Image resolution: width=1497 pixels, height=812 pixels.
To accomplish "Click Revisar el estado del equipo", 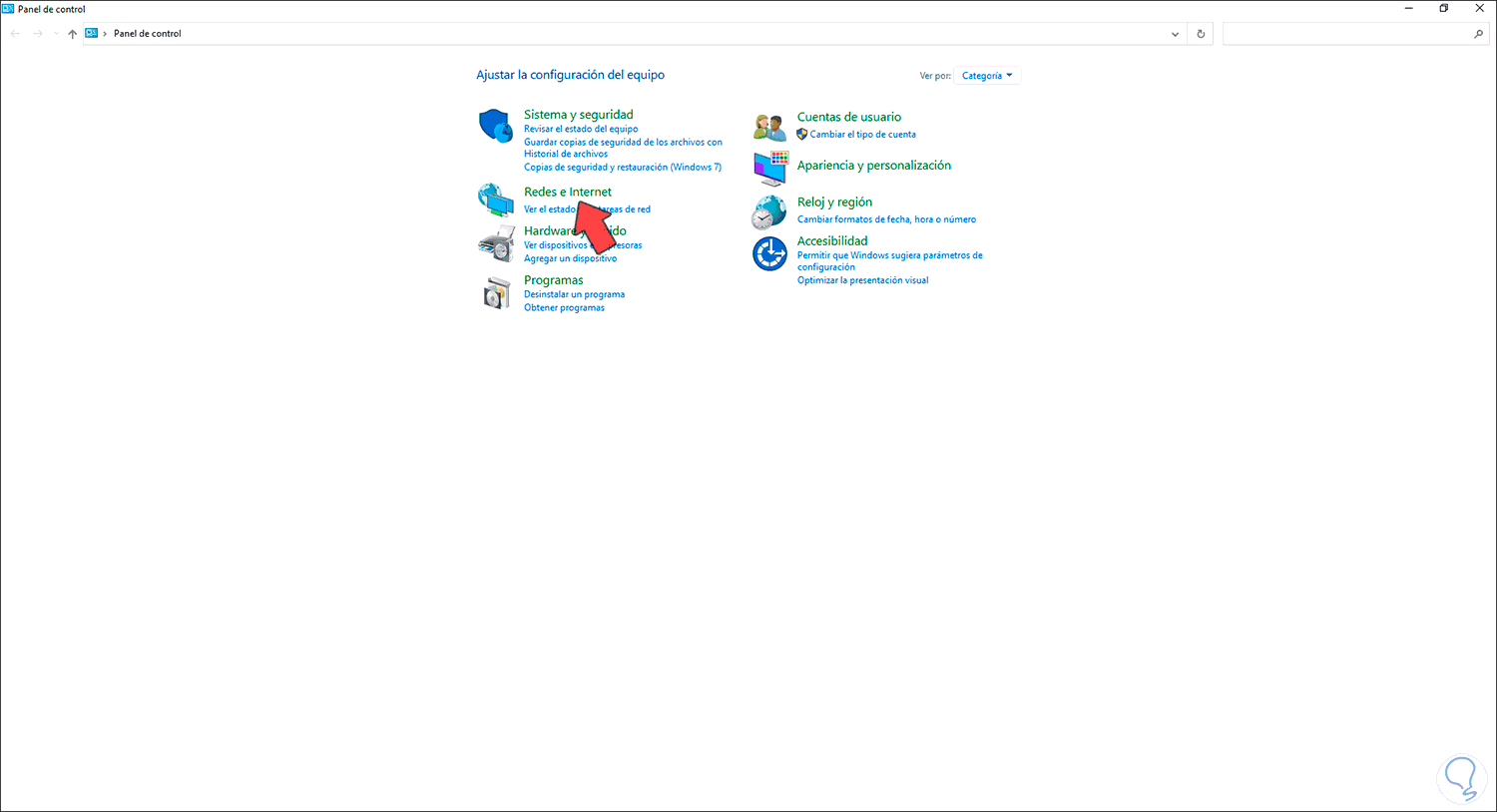I will tap(581, 129).
